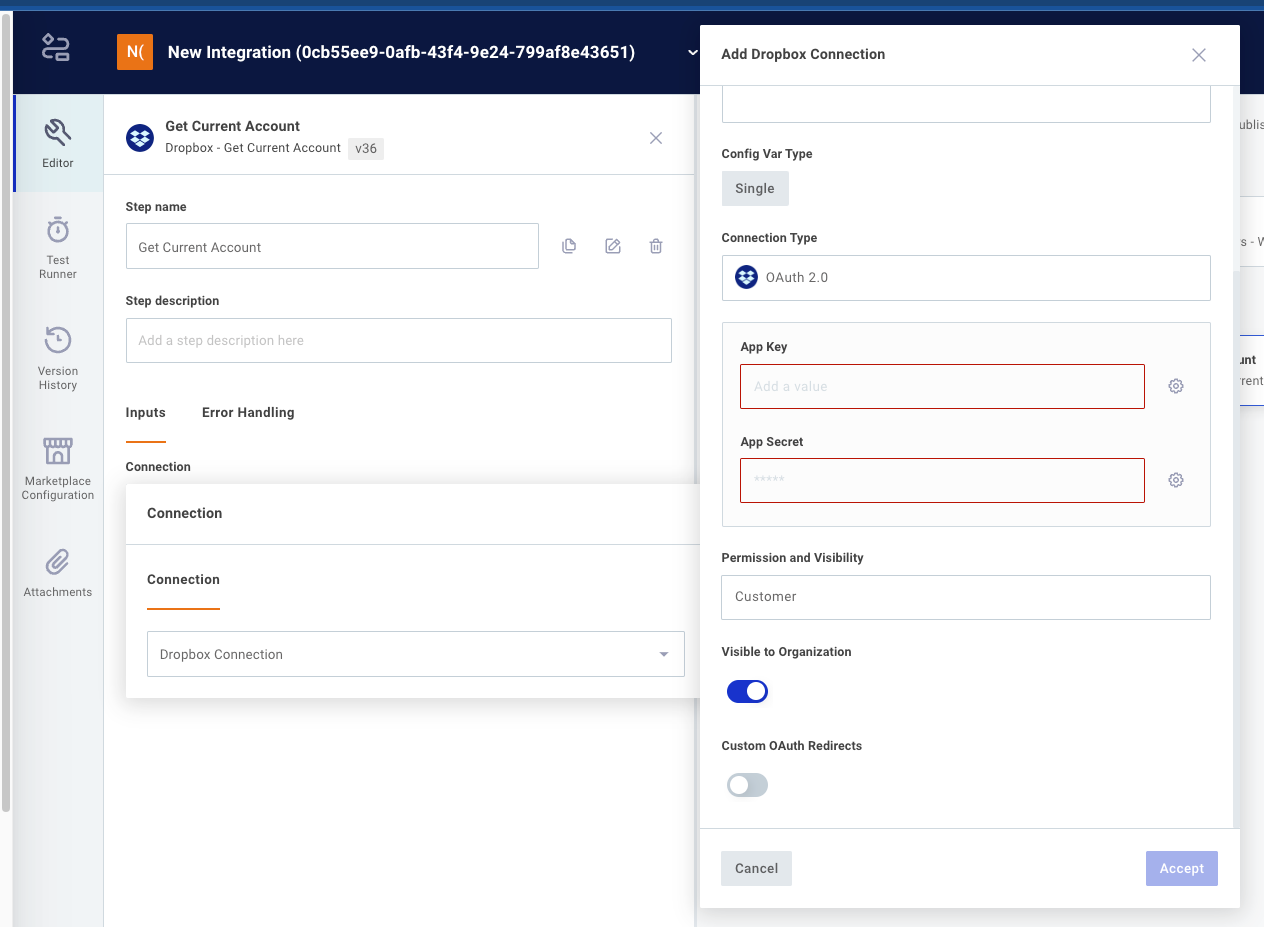Click the trash icon to delete the step
Image resolution: width=1264 pixels, height=927 pixels.
tap(656, 245)
